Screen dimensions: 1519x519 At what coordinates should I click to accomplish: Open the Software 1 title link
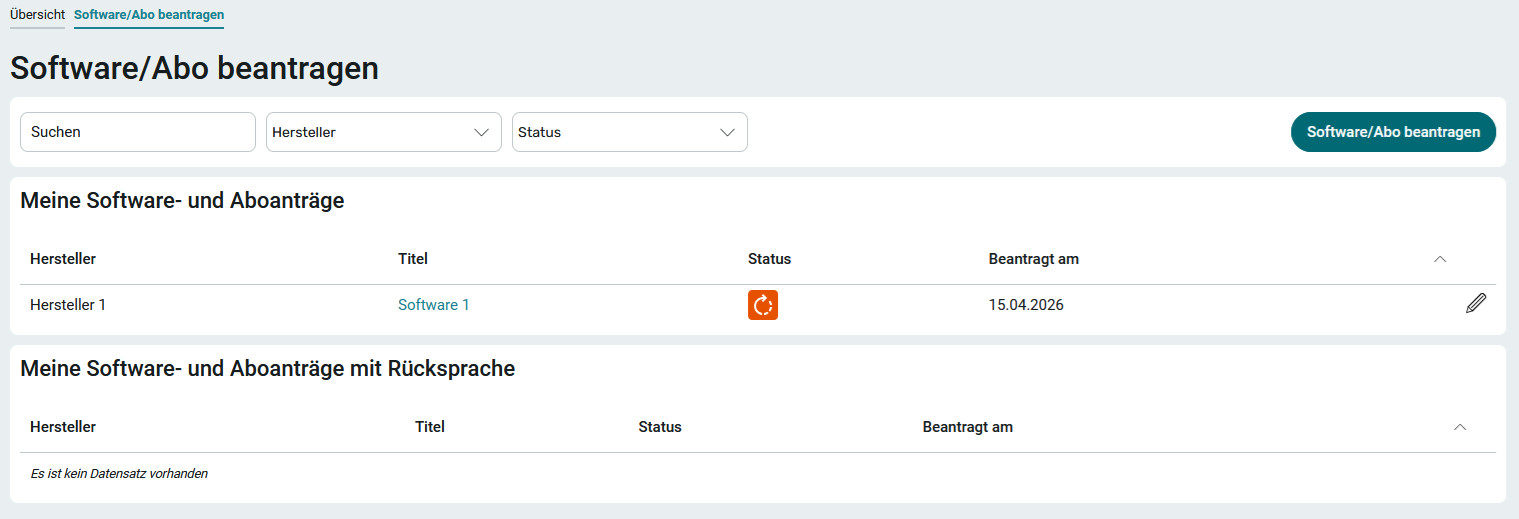(433, 305)
